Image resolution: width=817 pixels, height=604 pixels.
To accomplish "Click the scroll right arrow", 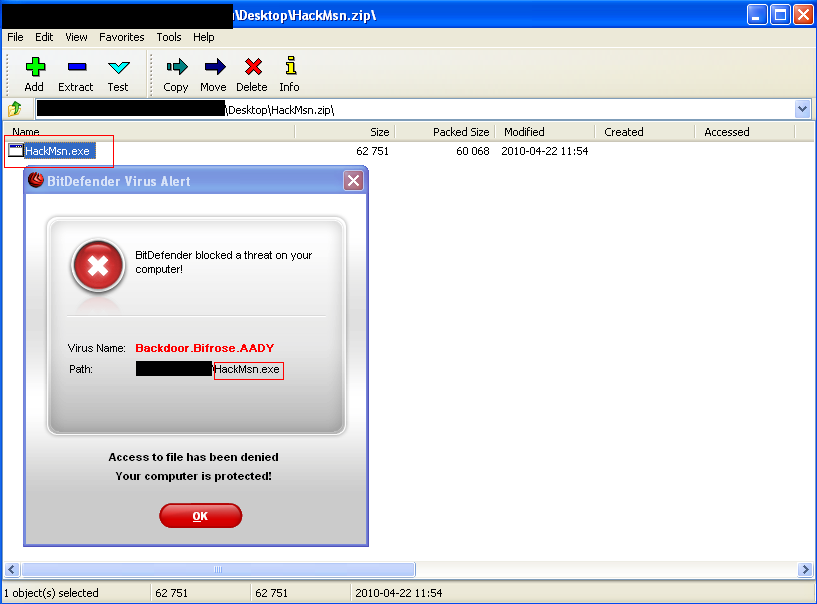I will pyautogui.click(x=805, y=570).
